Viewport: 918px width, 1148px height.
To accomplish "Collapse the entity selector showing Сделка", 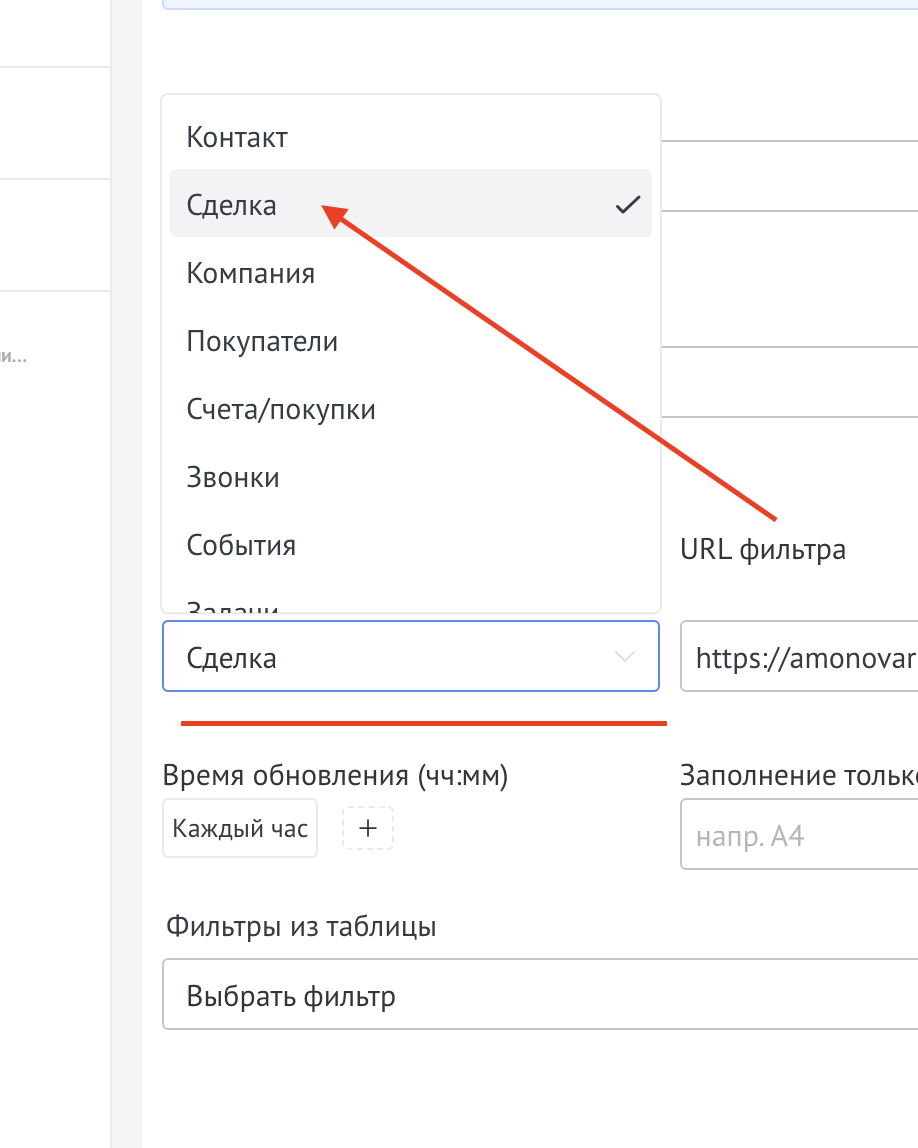I will [410, 657].
